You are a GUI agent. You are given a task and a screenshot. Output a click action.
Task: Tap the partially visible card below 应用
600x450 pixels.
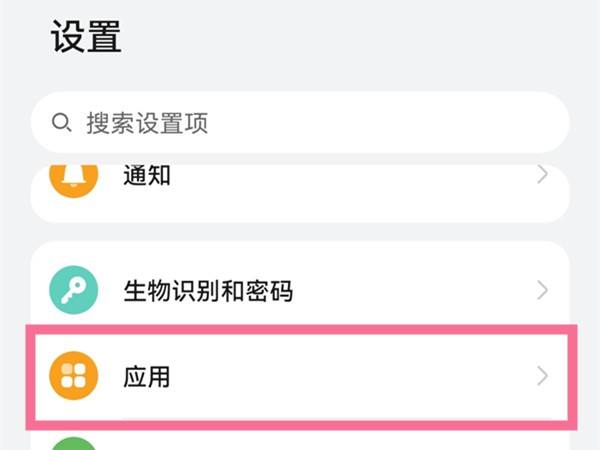pos(300,442)
